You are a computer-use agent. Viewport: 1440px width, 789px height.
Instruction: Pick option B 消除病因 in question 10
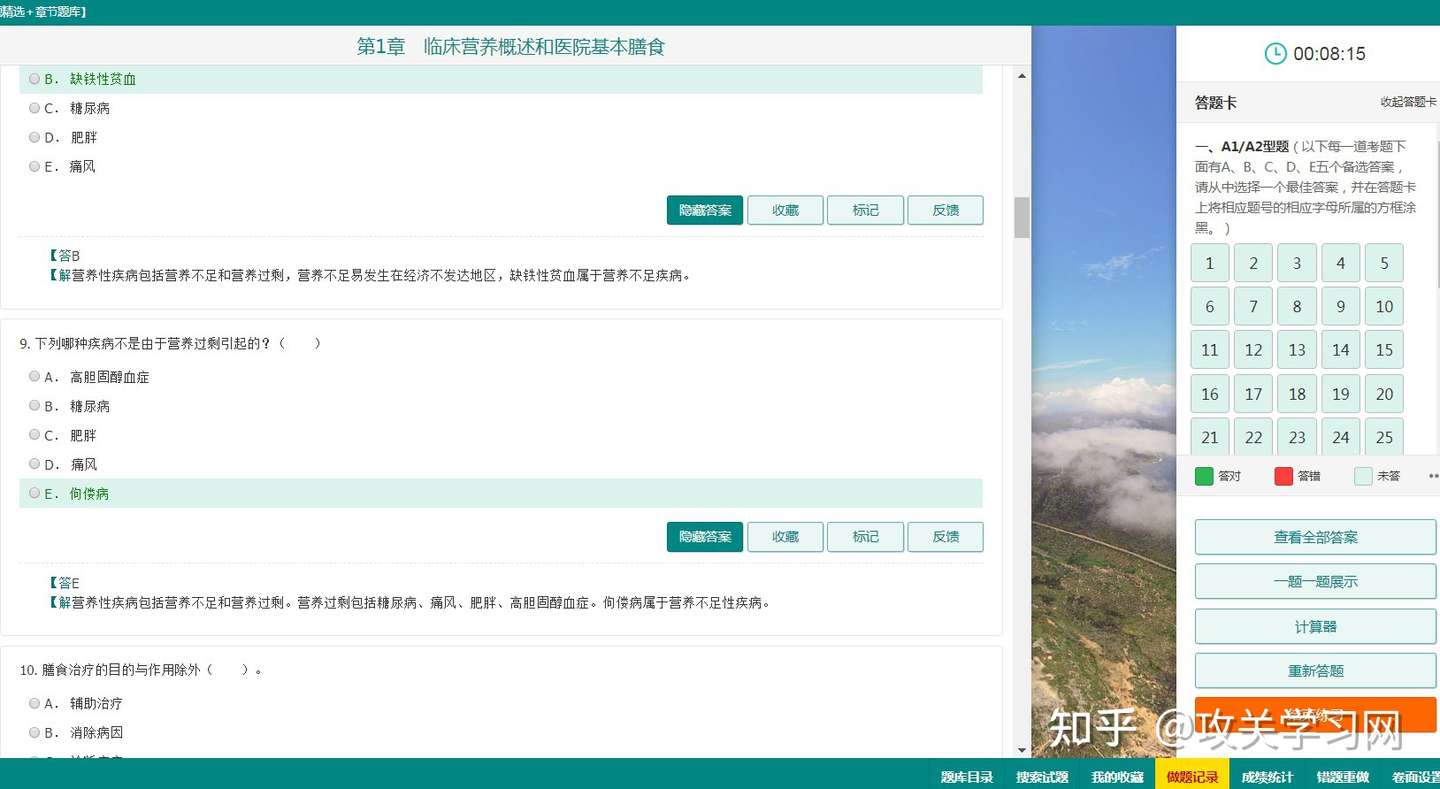35,732
